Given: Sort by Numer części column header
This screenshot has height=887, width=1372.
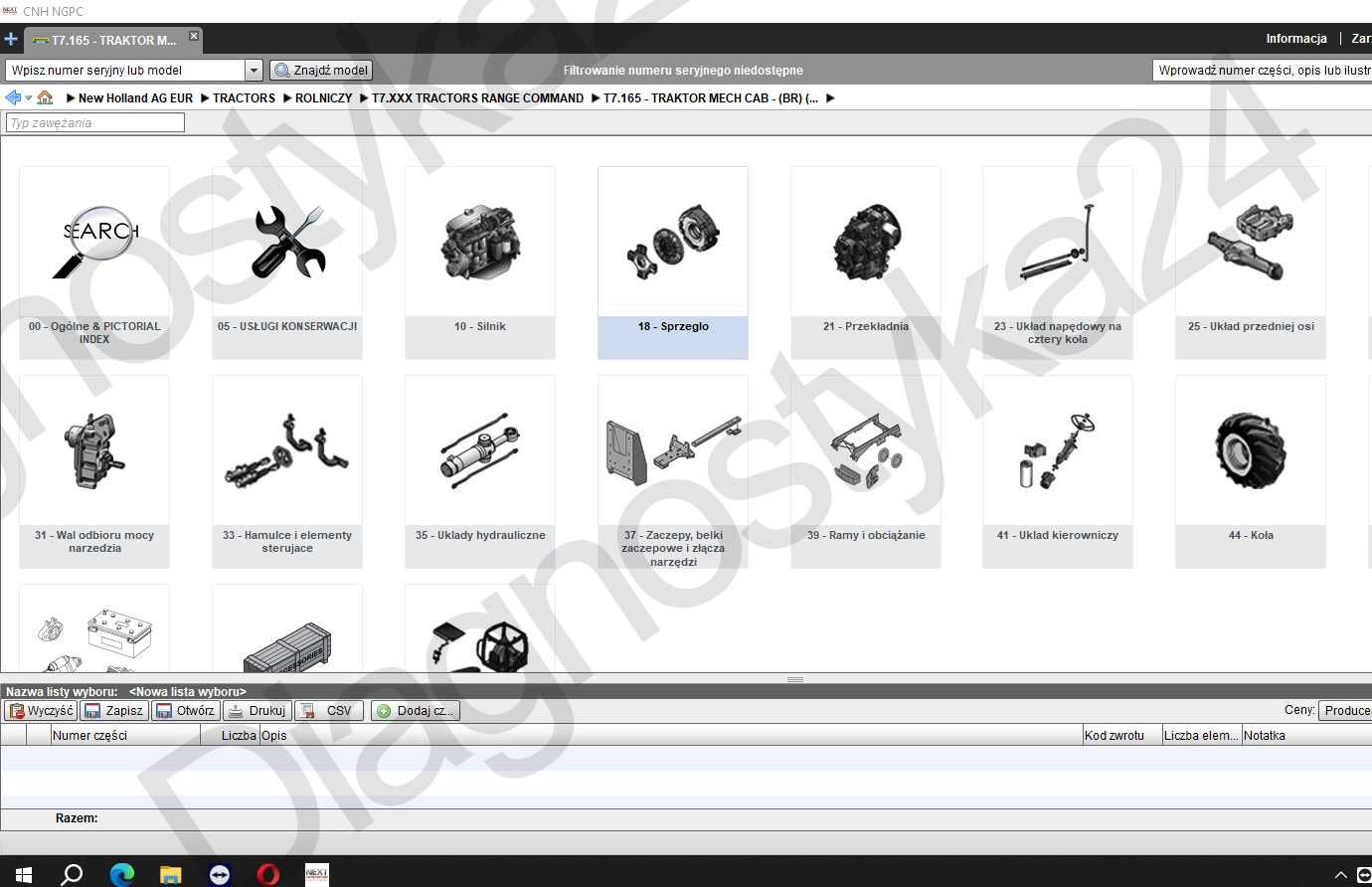Looking at the screenshot, I should (x=125, y=736).
